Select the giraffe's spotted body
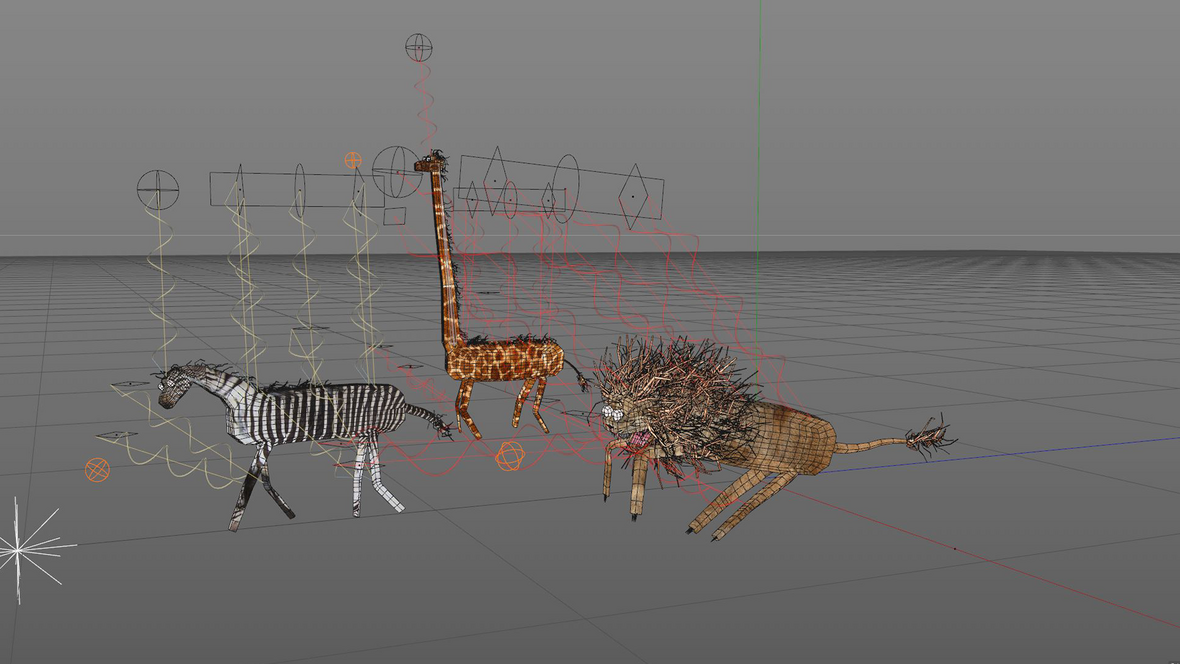 click(505, 360)
